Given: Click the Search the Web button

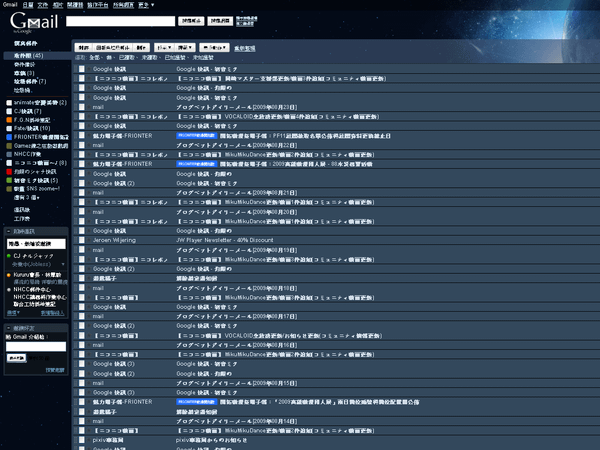Looking at the screenshot, I should coord(220,21).
